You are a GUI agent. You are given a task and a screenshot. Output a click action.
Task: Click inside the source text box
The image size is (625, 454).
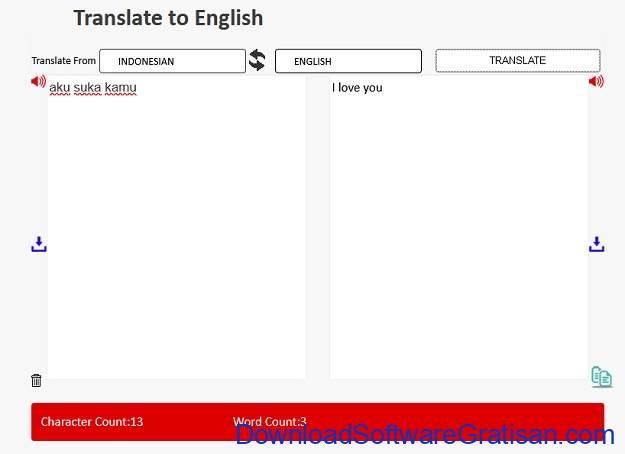[177, 227]
